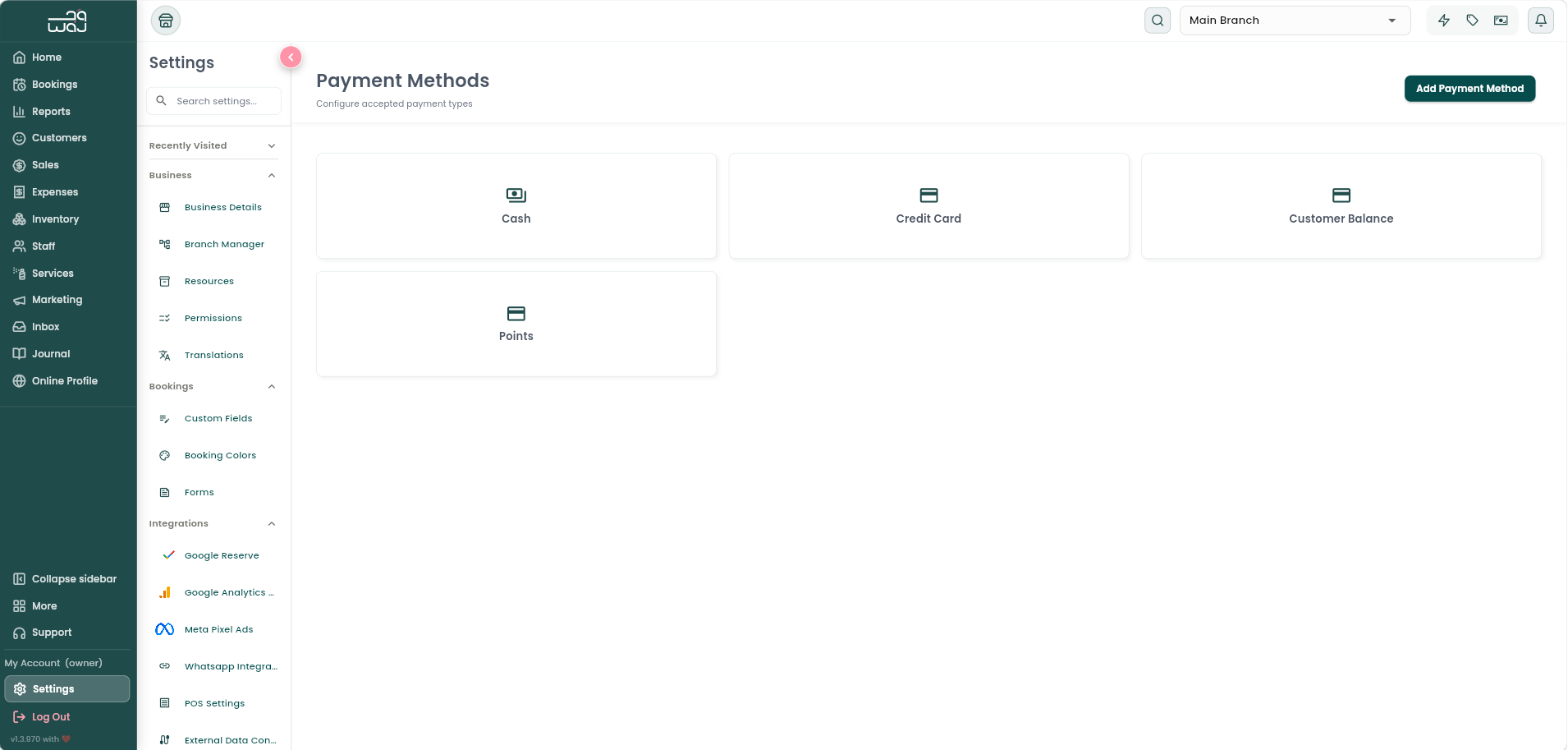Collapse the Business section
The image size is (1568, 750).
click(x=213, y=175)
